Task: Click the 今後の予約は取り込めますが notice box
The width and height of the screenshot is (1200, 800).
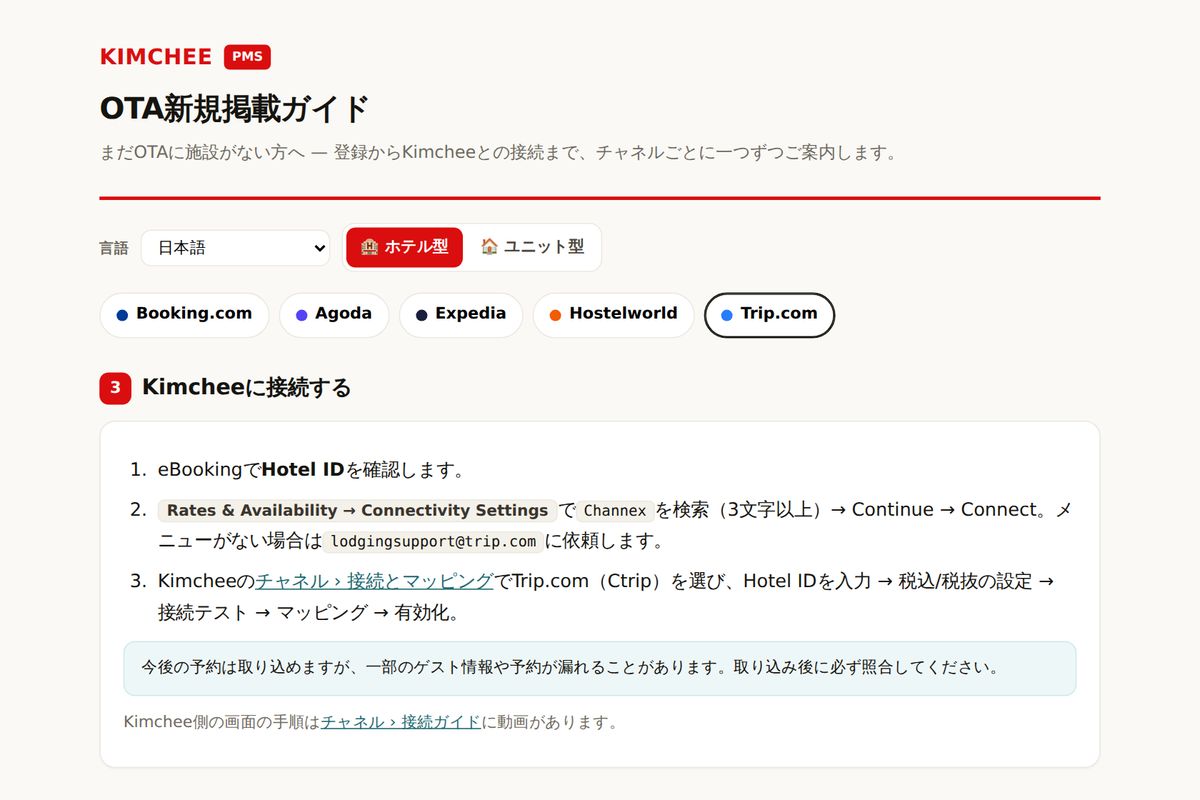Action: [600, 668]
